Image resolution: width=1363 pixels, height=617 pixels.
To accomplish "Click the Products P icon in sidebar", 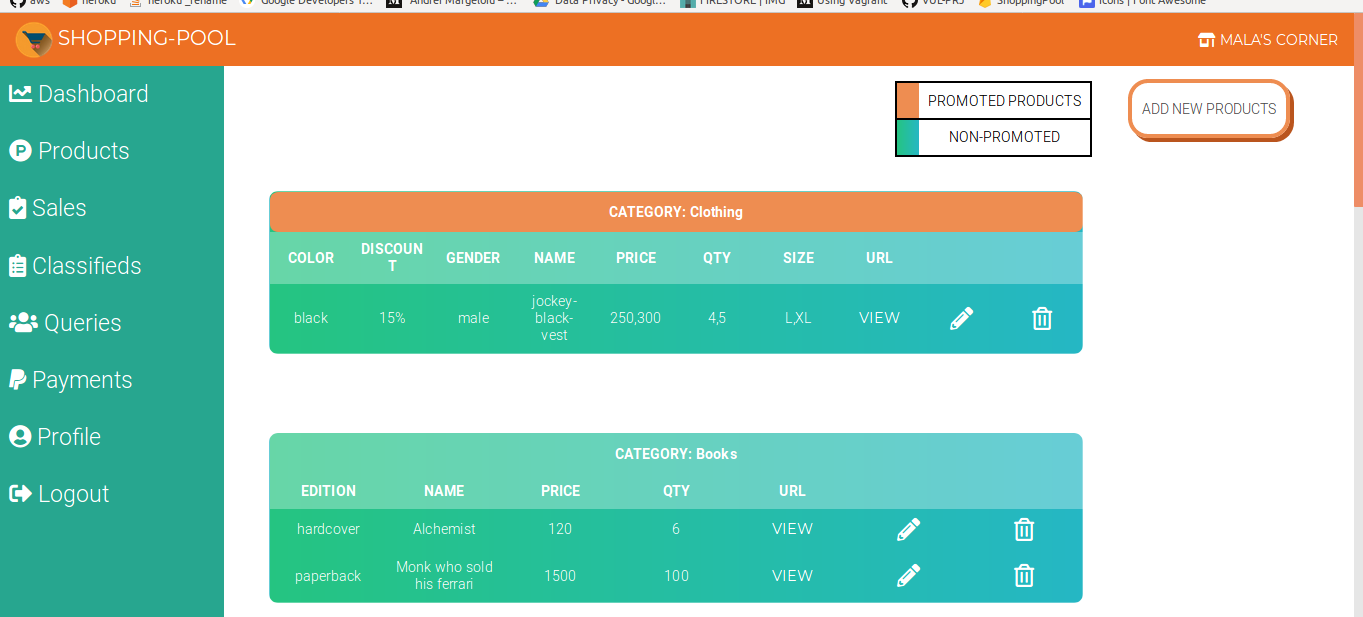I will [20, 151].
